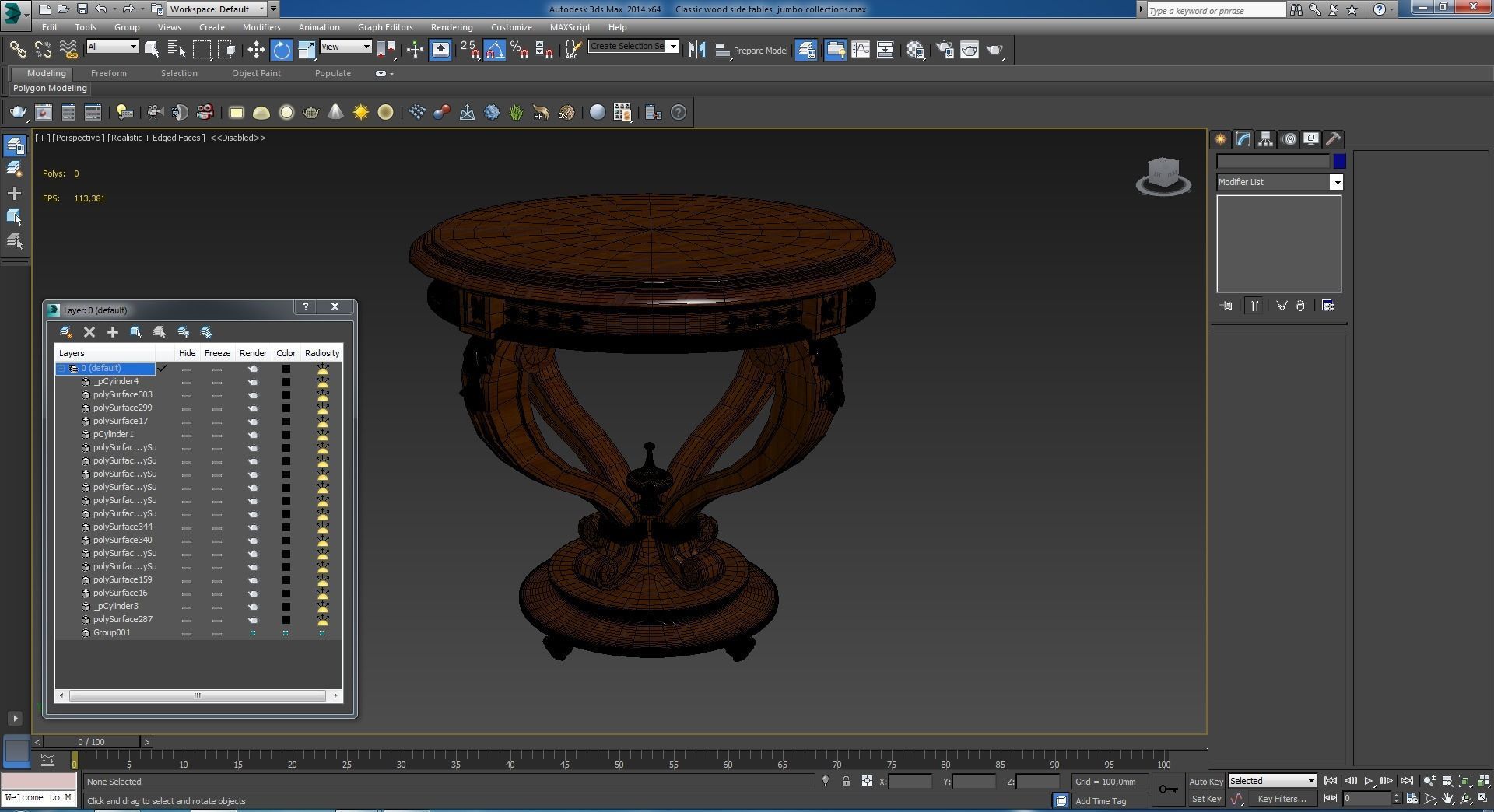Open the Motion command panel tab
Screen dimensions: 1494x812
[1289, 139]
